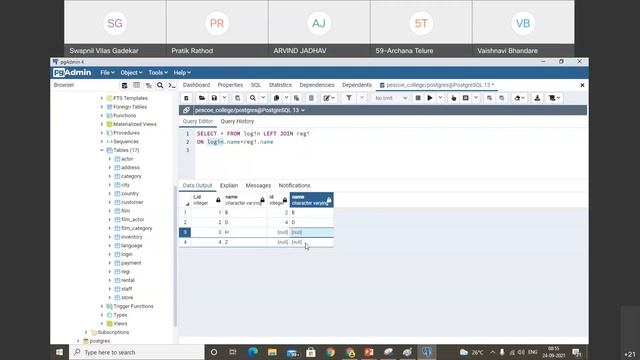Select the postgres database tree item
Viewport: 640px width, 360px height.
click(100, 341)
